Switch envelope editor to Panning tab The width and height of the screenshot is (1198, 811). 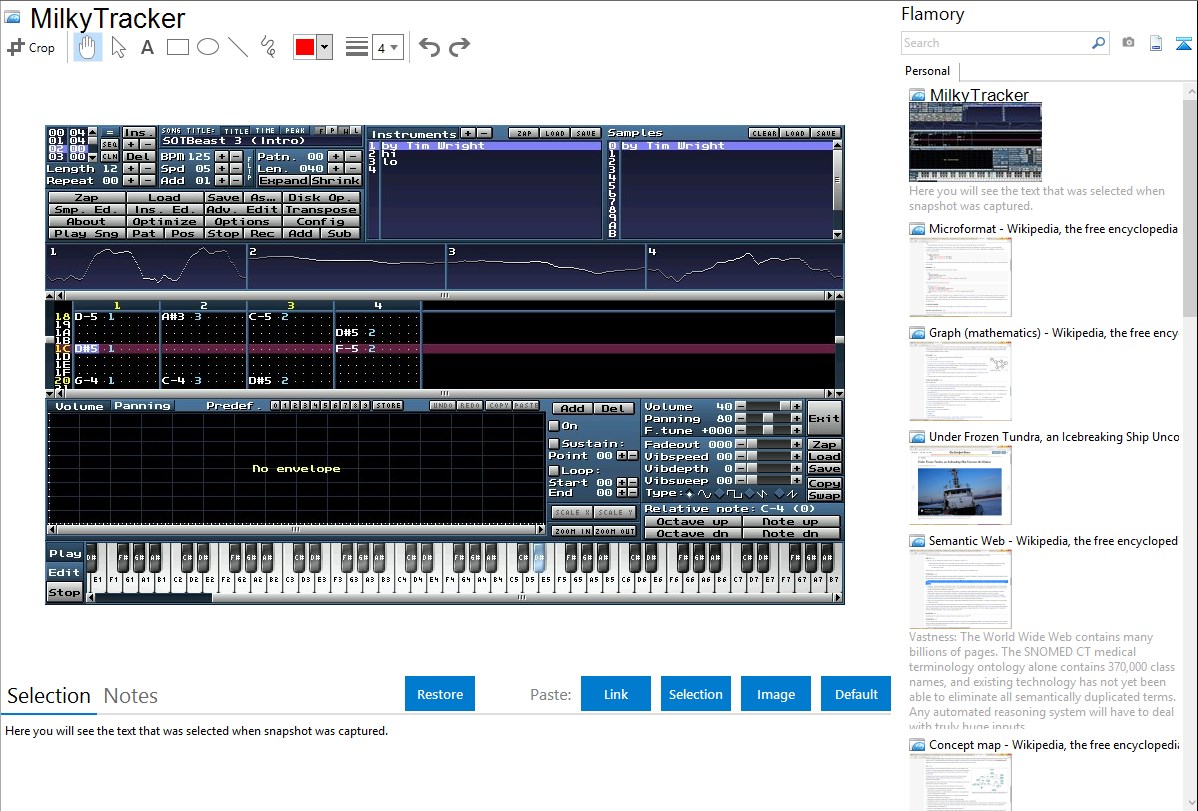(x=142, y=406)
